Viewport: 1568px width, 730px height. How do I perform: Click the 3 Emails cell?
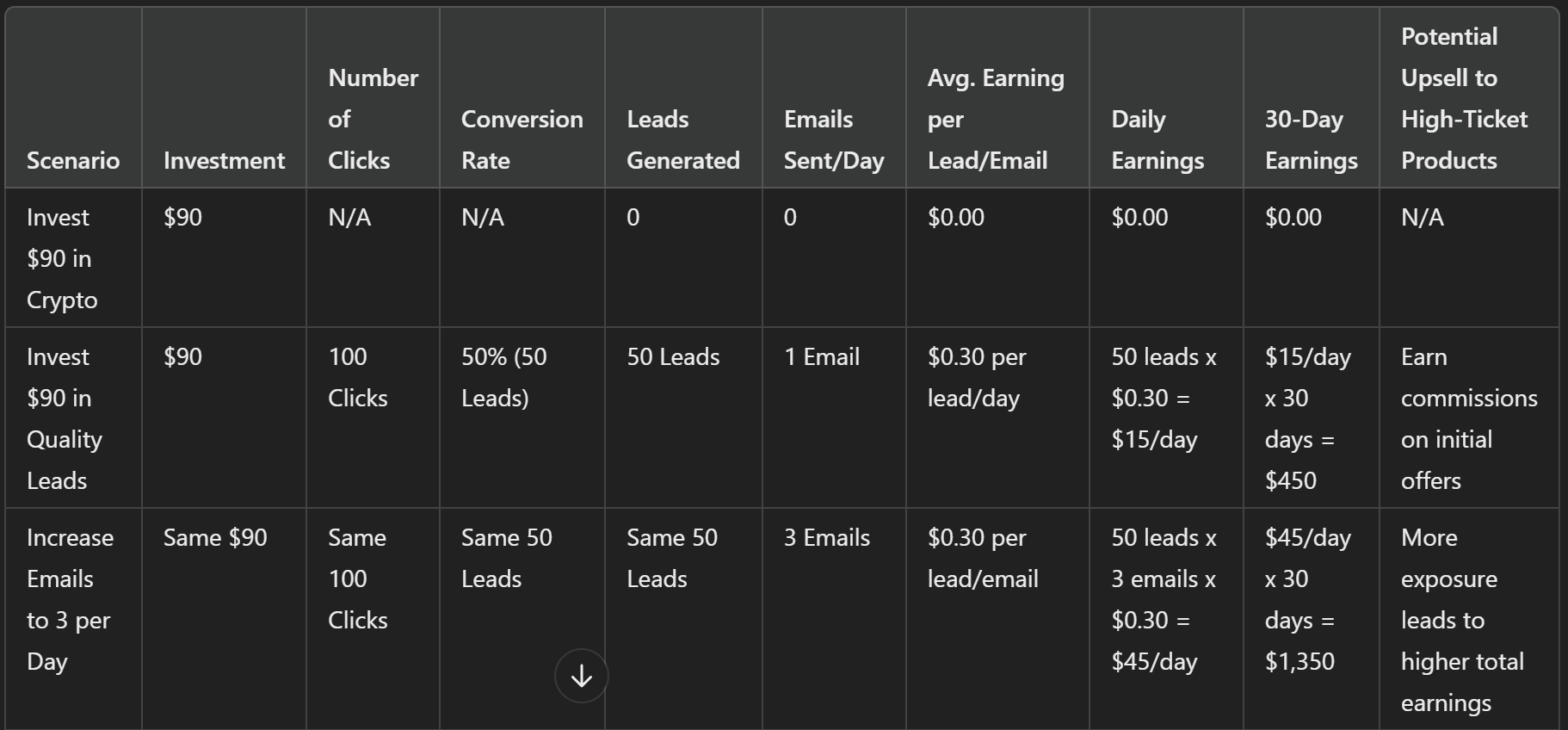point(826,537)
